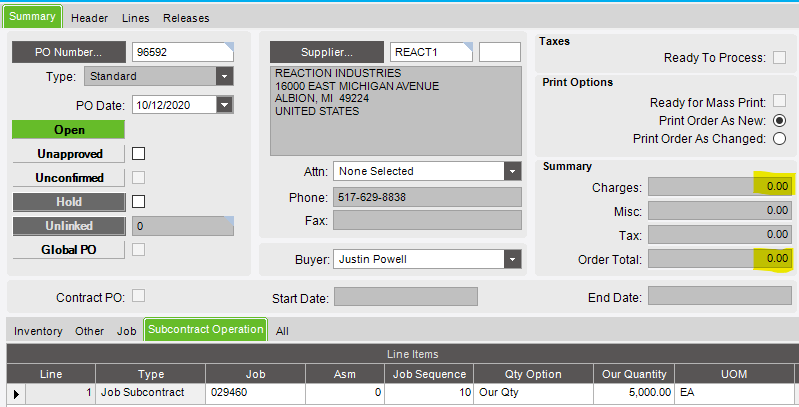Open the Header tab
The image size is (799, 407).
(x=89, y=18)
